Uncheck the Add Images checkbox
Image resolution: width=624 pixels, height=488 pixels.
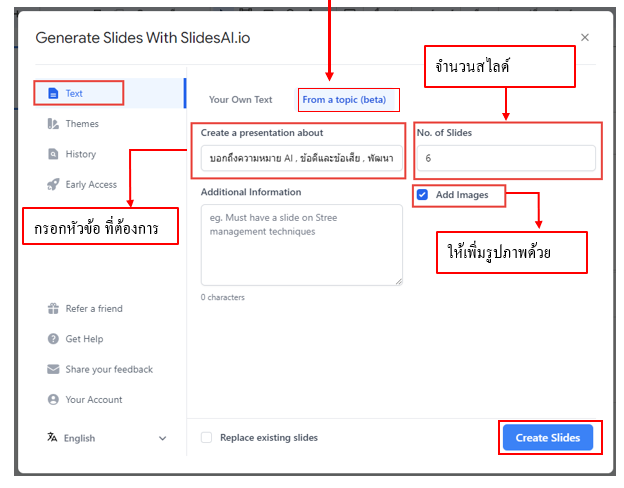coord(423,195)
